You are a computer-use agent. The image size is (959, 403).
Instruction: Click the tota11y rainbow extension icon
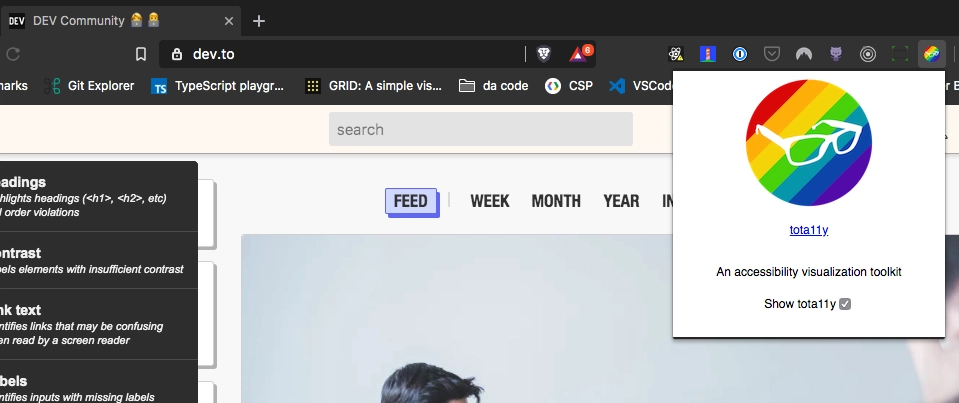(x=931, y=54)
